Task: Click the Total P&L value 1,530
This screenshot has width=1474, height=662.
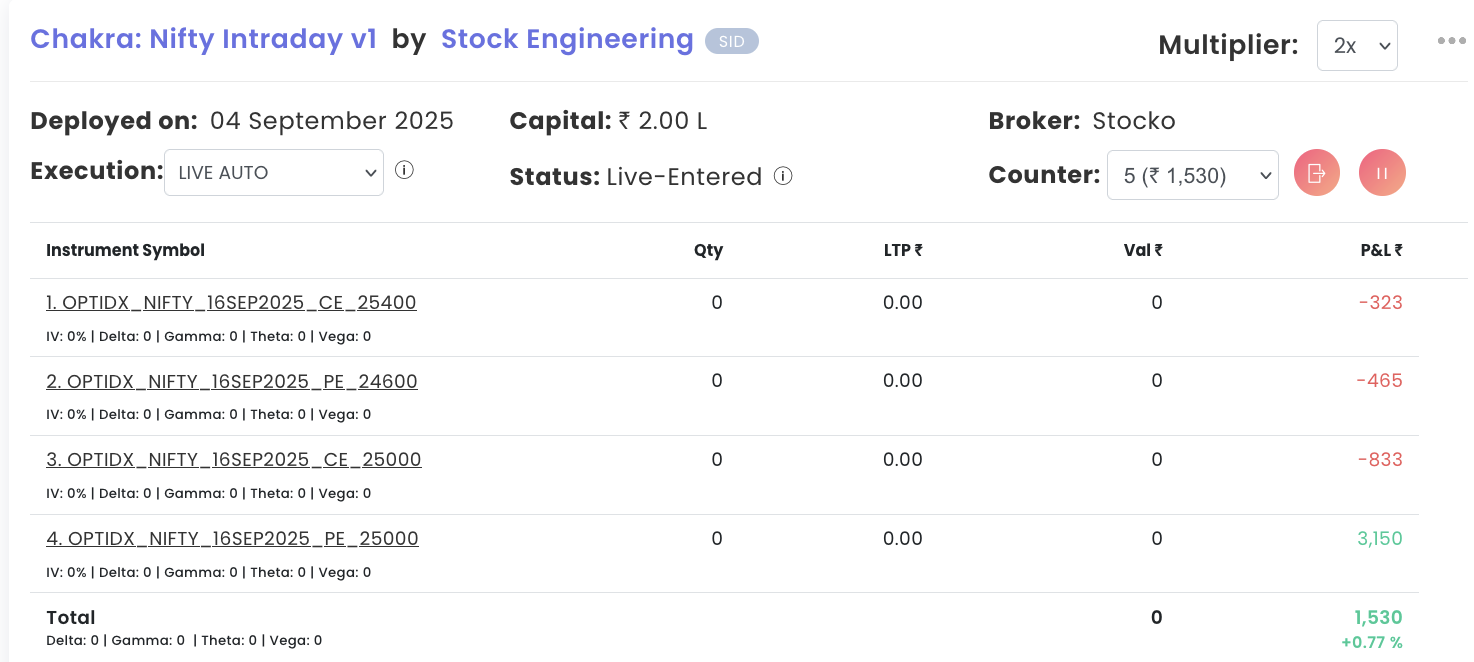Action: 1378,618
